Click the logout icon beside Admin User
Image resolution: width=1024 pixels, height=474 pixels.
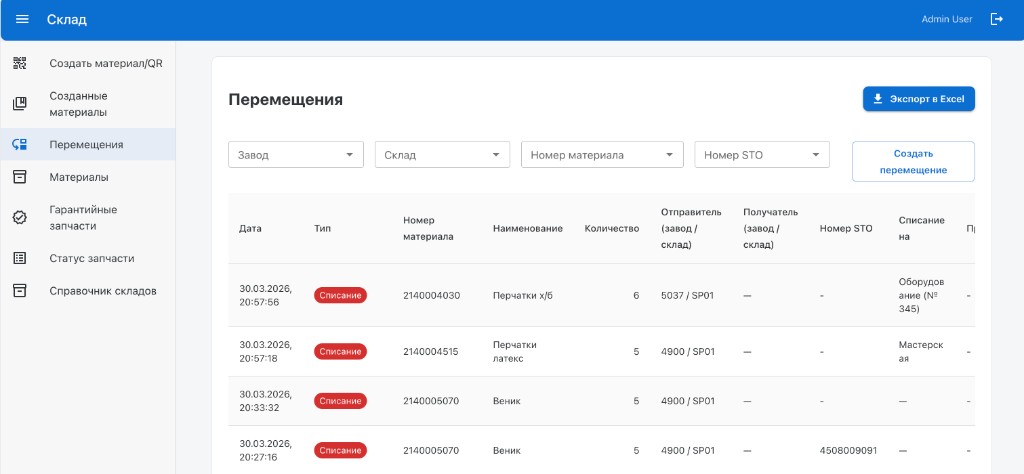[x=996, y=20]
